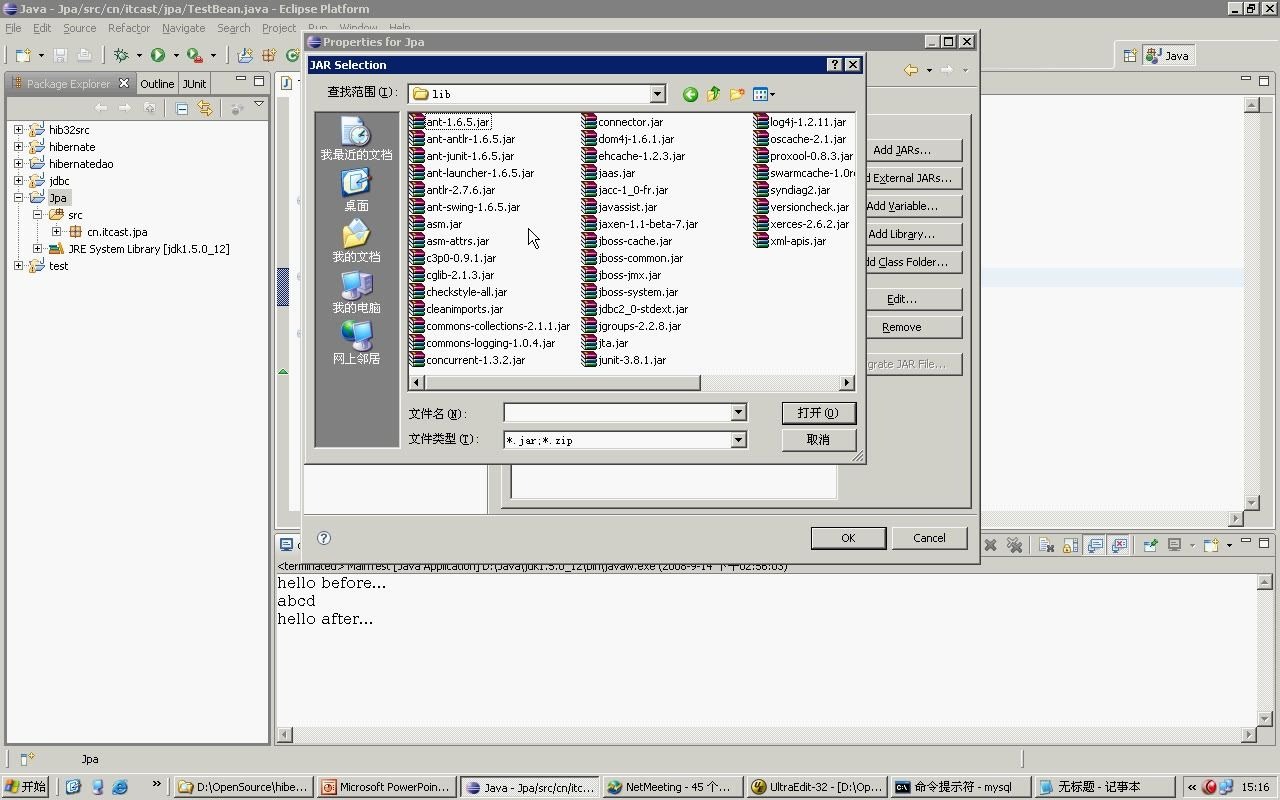The height and width of the screenshot is (800, 1280).
Task: Switch to the JUnit tab
Action: pos(194,84)
